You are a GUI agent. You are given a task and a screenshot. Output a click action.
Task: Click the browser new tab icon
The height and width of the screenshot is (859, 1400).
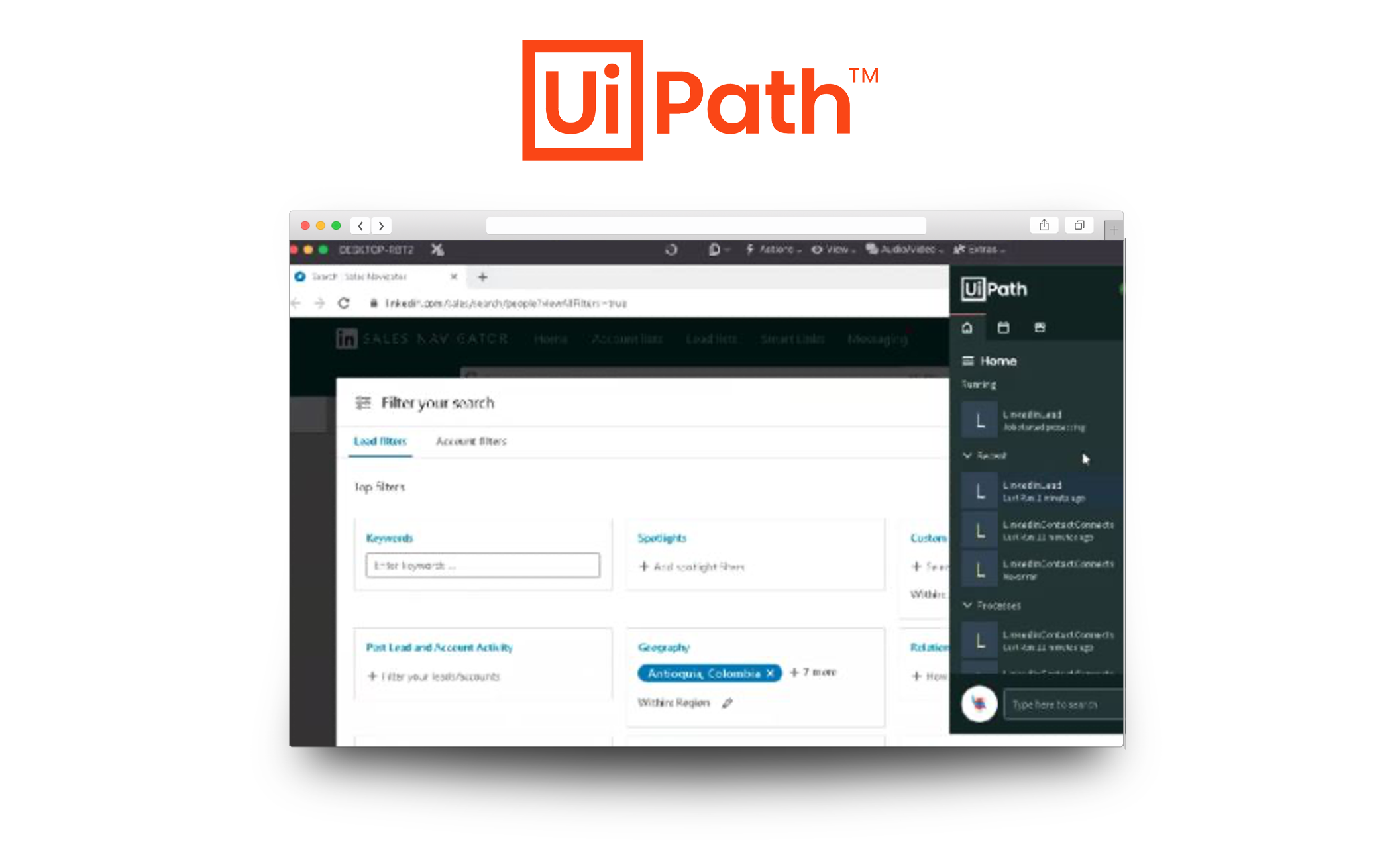(483, 276)
